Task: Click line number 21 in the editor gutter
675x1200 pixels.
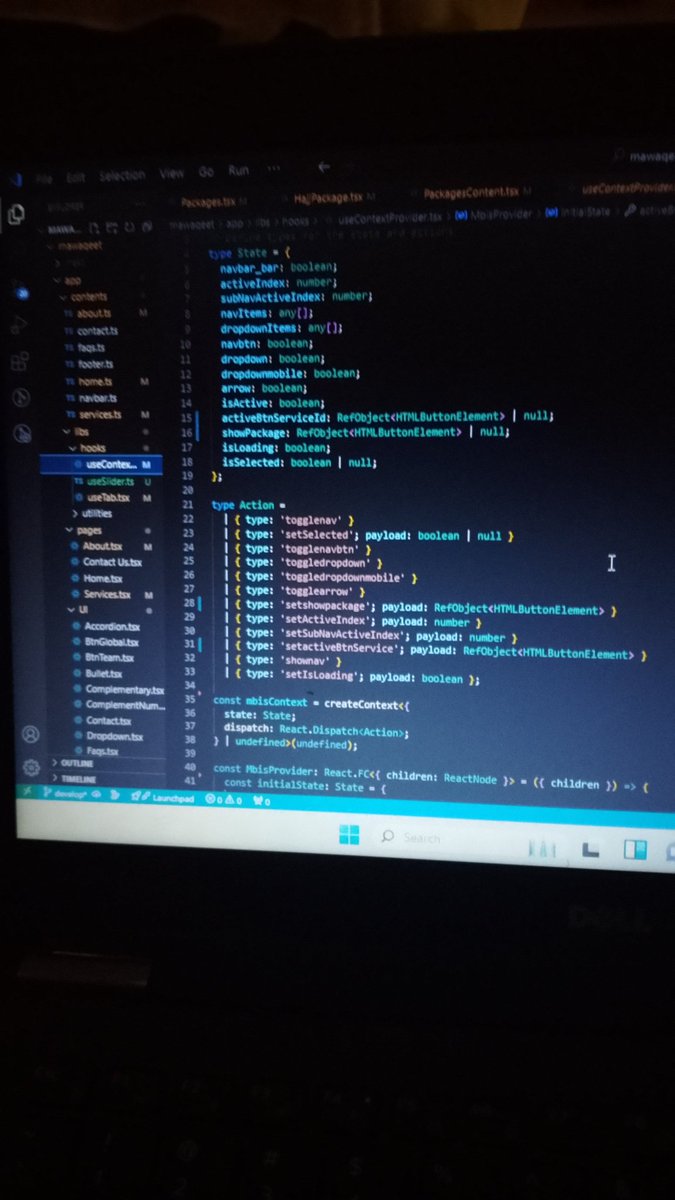Action: [189, 504]
